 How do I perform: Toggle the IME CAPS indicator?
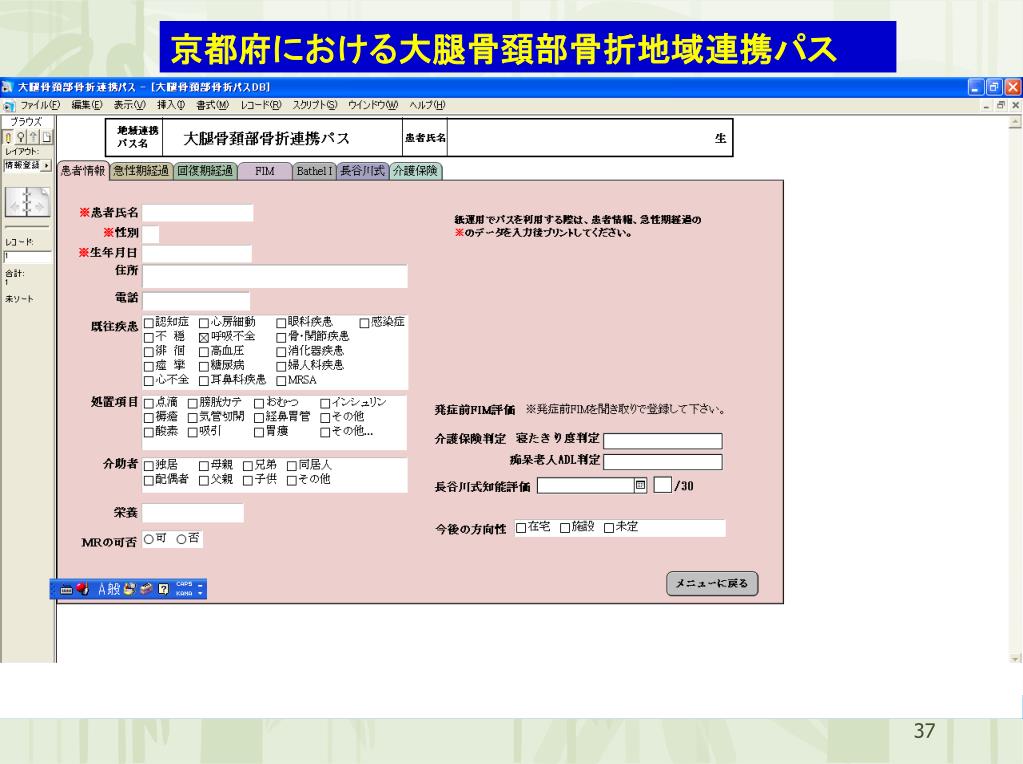click(184, 584)
